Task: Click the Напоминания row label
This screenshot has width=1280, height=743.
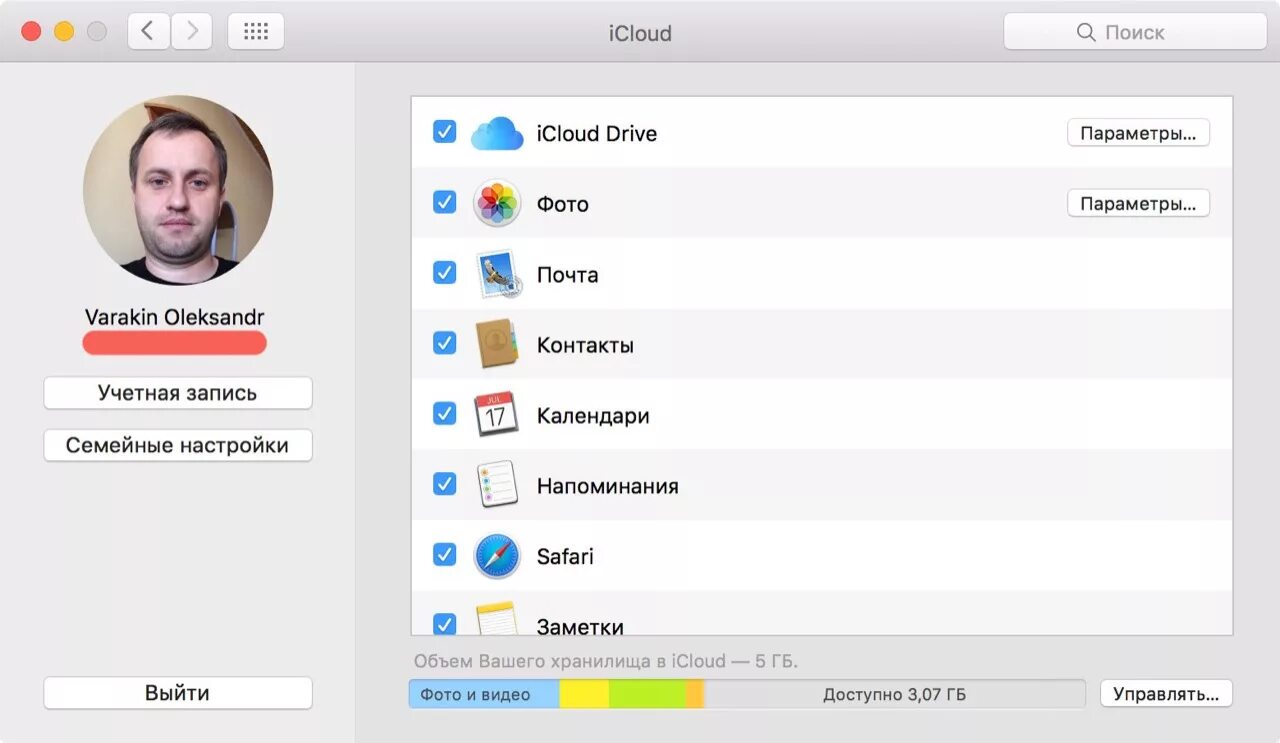Action: (x=608, y=486)
